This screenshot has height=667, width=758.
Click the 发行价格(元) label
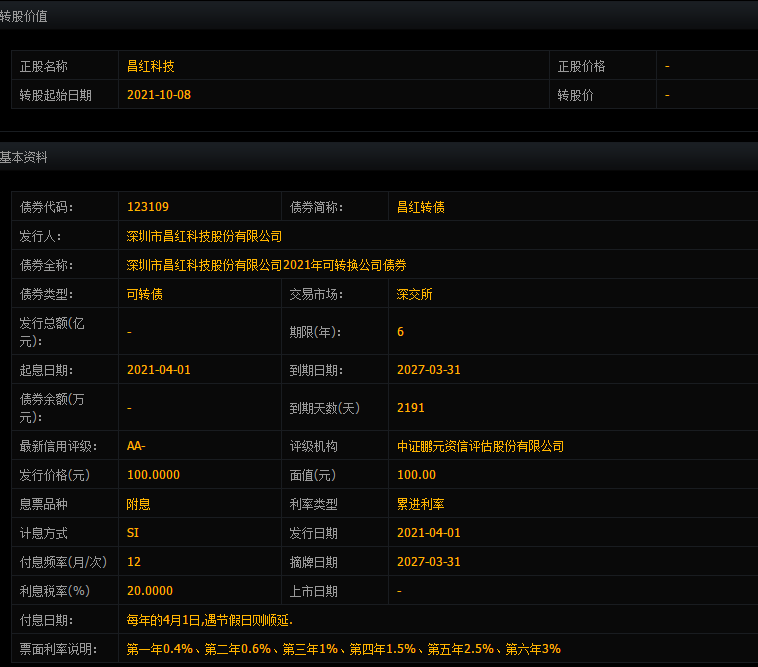[x=55, y=475]
